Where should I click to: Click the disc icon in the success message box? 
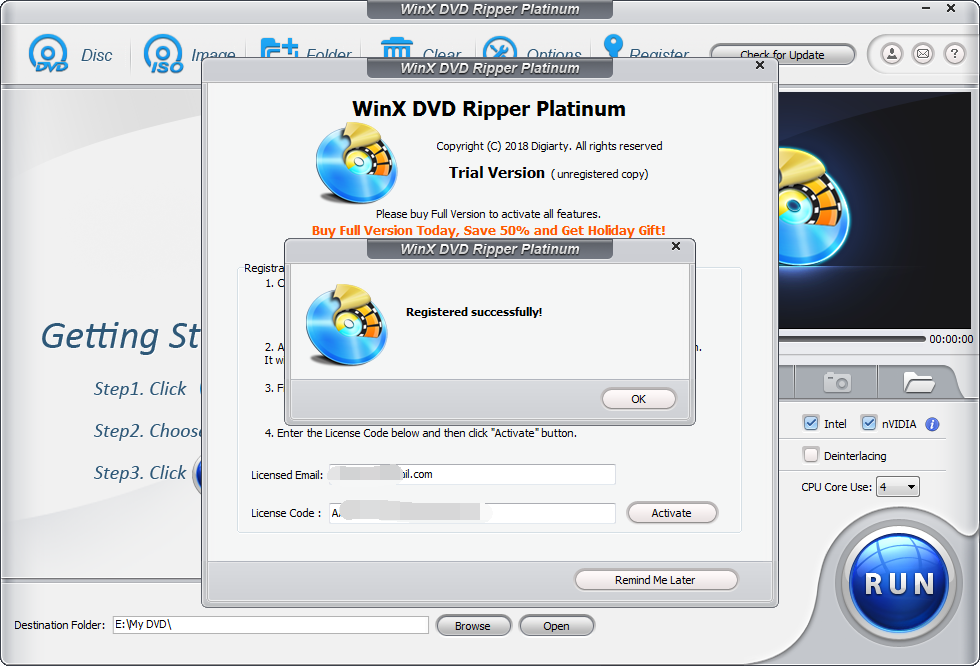pos(347,325)
